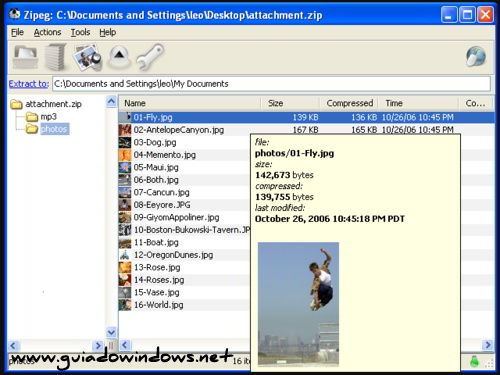Close the Zipeg window
Viewport: 500px width, 375px height.
coord(485,15)
